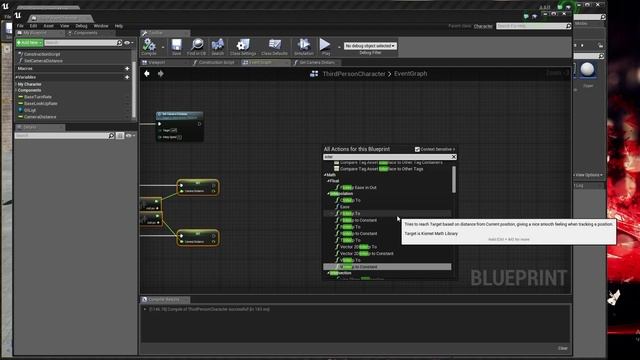The height and width of the screenshot is (360, 640).
Task: Toggle view options eye in My Blueprint panel
Action: pos(127,42)
